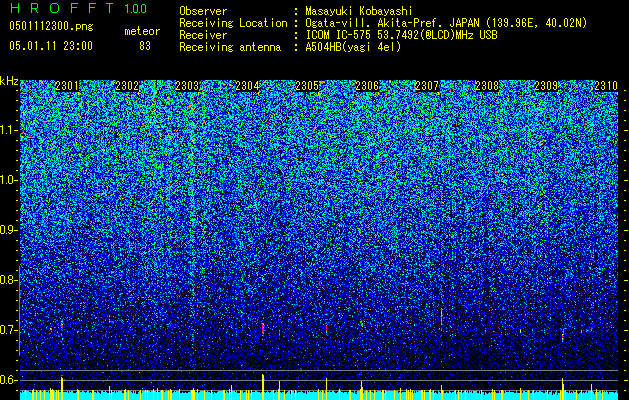The image size is (629, 400).
Task: Click the HROFFT 1.0.0 title text
Action: (78, 8)
